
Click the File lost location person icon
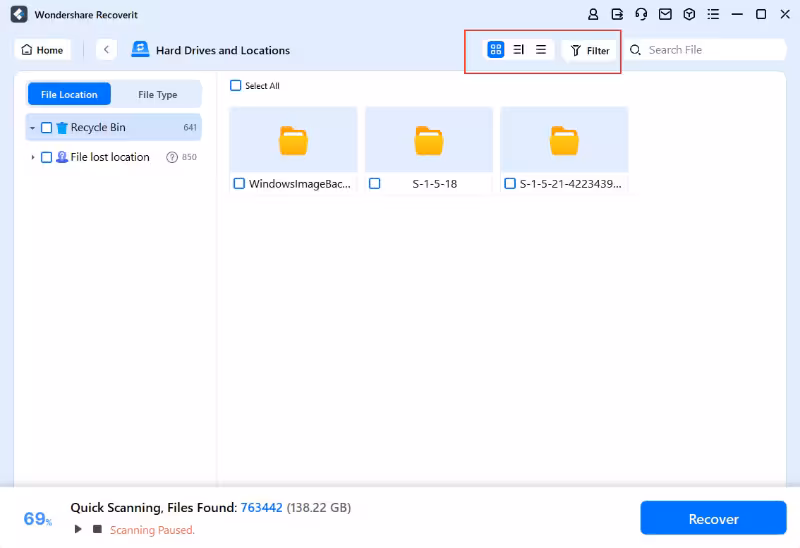(x=62, y=157)
